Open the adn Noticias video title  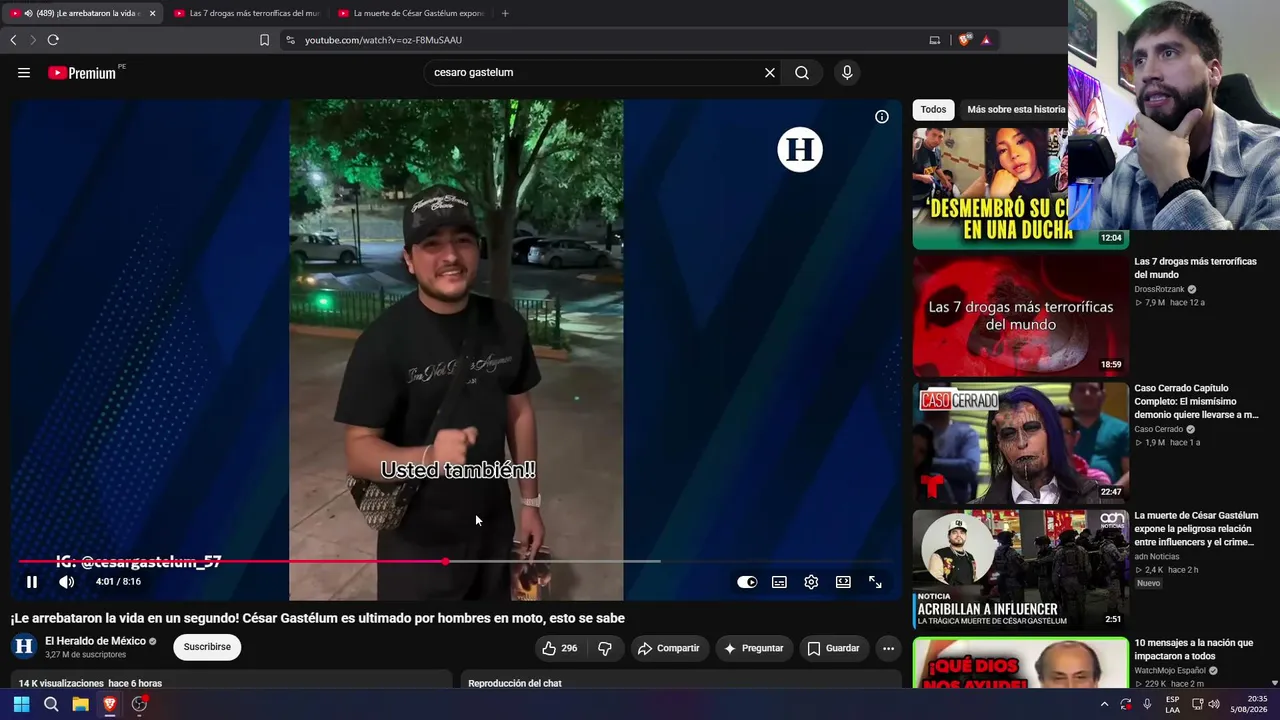pos(1196,529)
